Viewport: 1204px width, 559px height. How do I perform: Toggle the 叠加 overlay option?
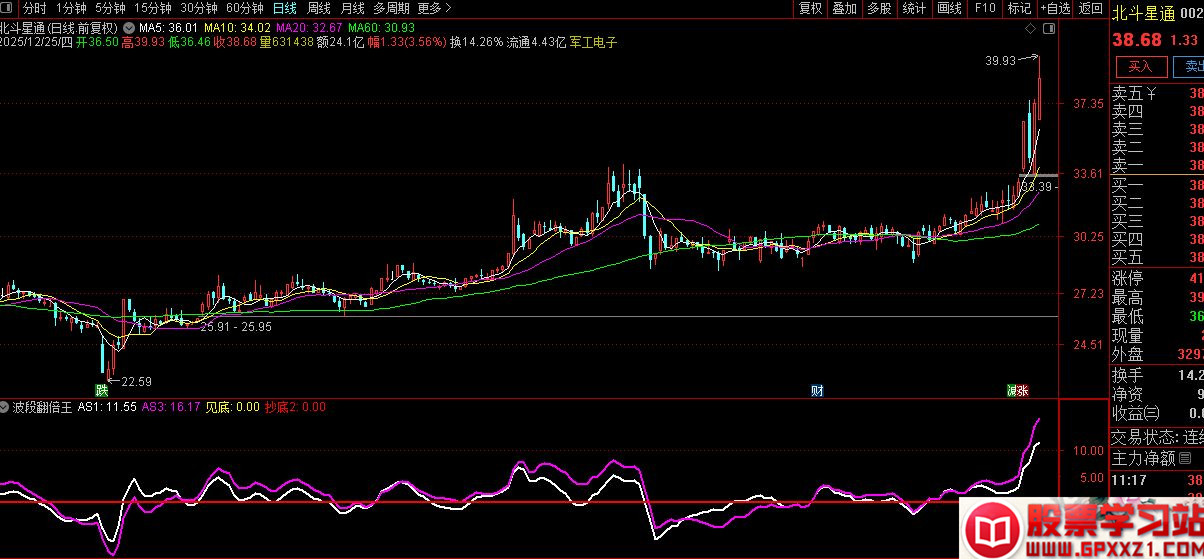[x=844, y=8]
